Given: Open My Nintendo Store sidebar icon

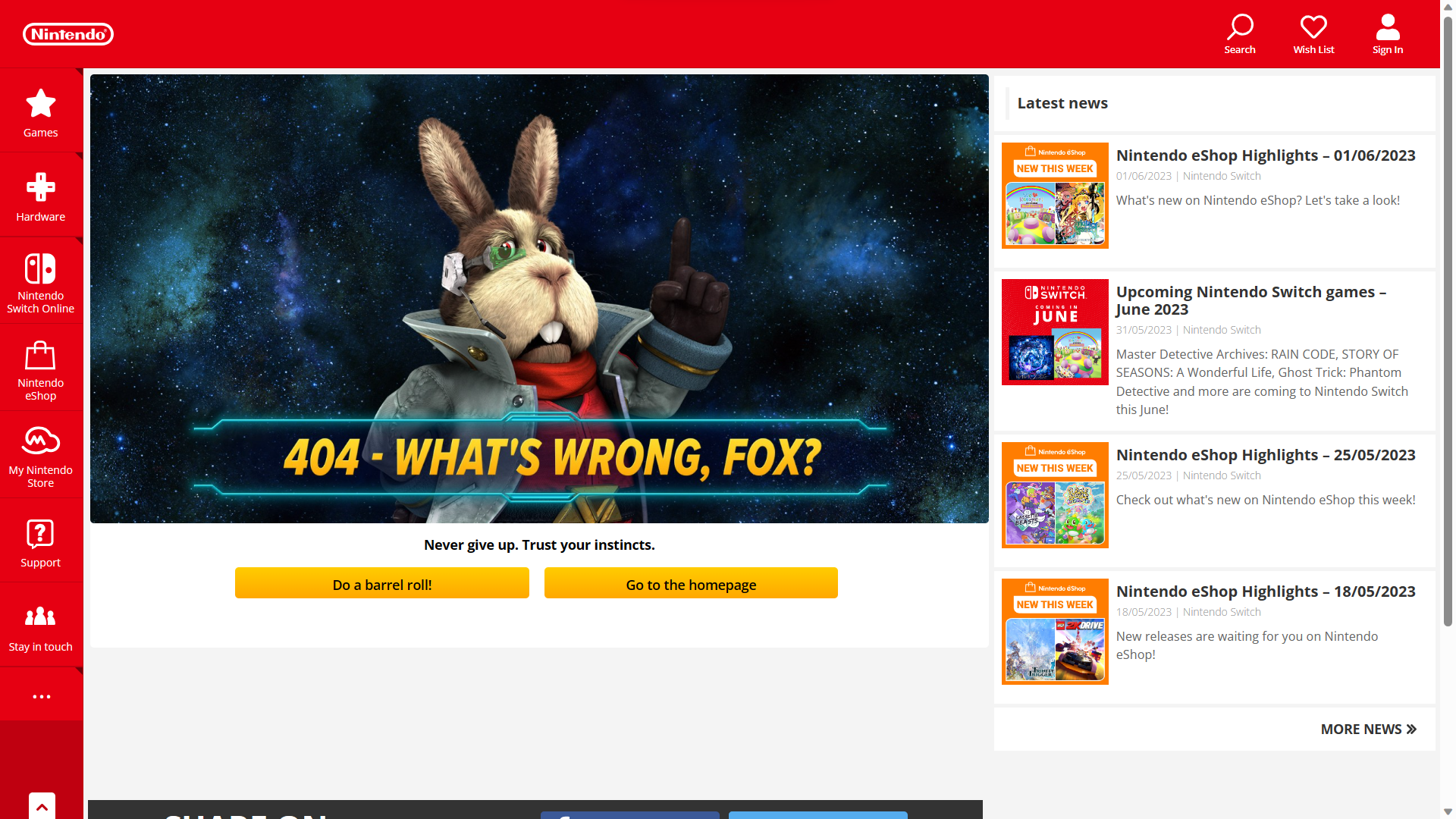Looking at the screenshot, I should point(41,441).
